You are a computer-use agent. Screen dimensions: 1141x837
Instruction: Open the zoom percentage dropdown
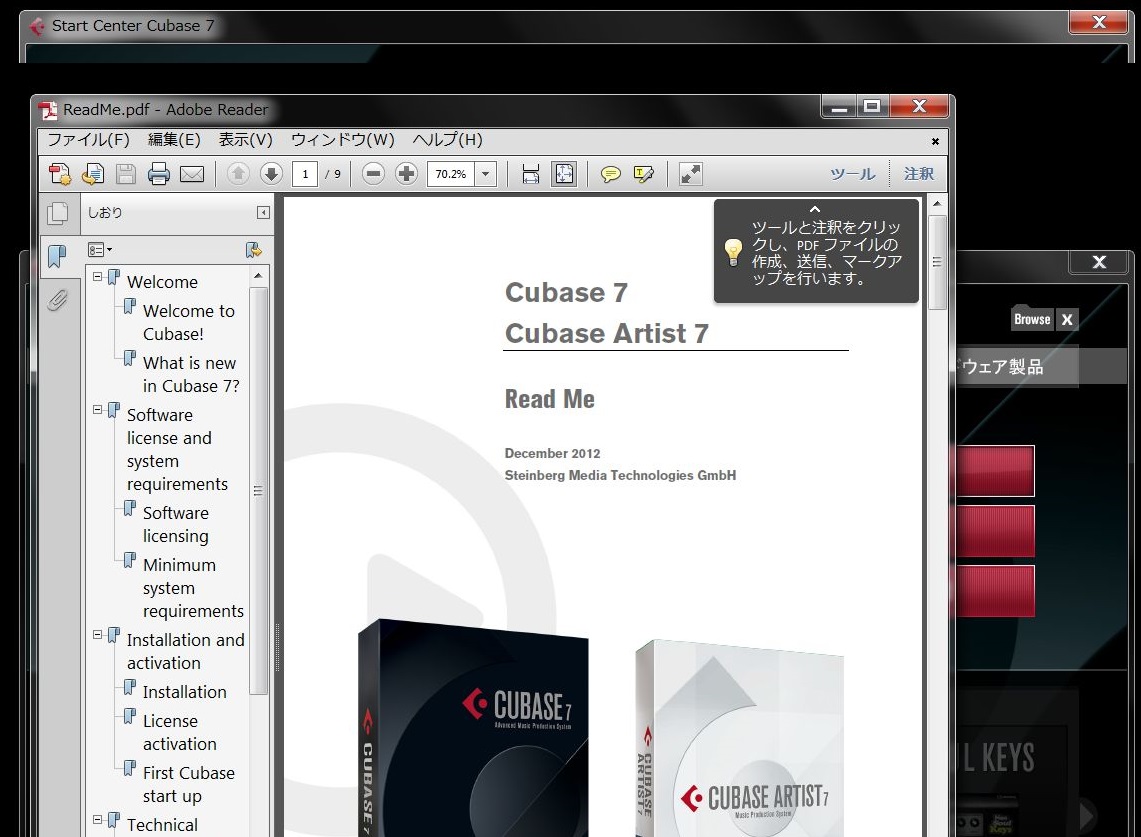click(485, 174)
